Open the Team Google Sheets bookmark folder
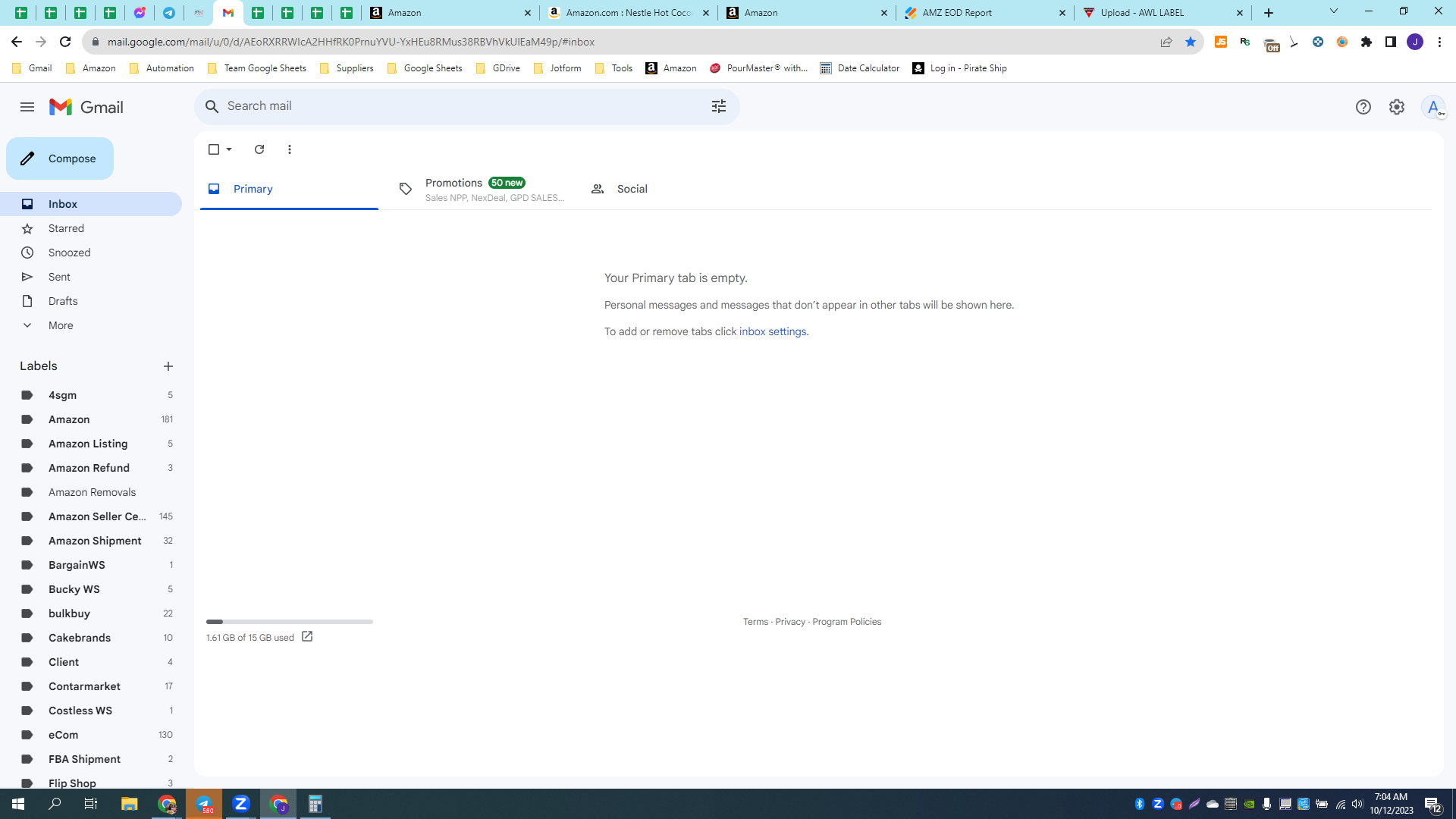 pyautogui.click(x=256, y=68)
